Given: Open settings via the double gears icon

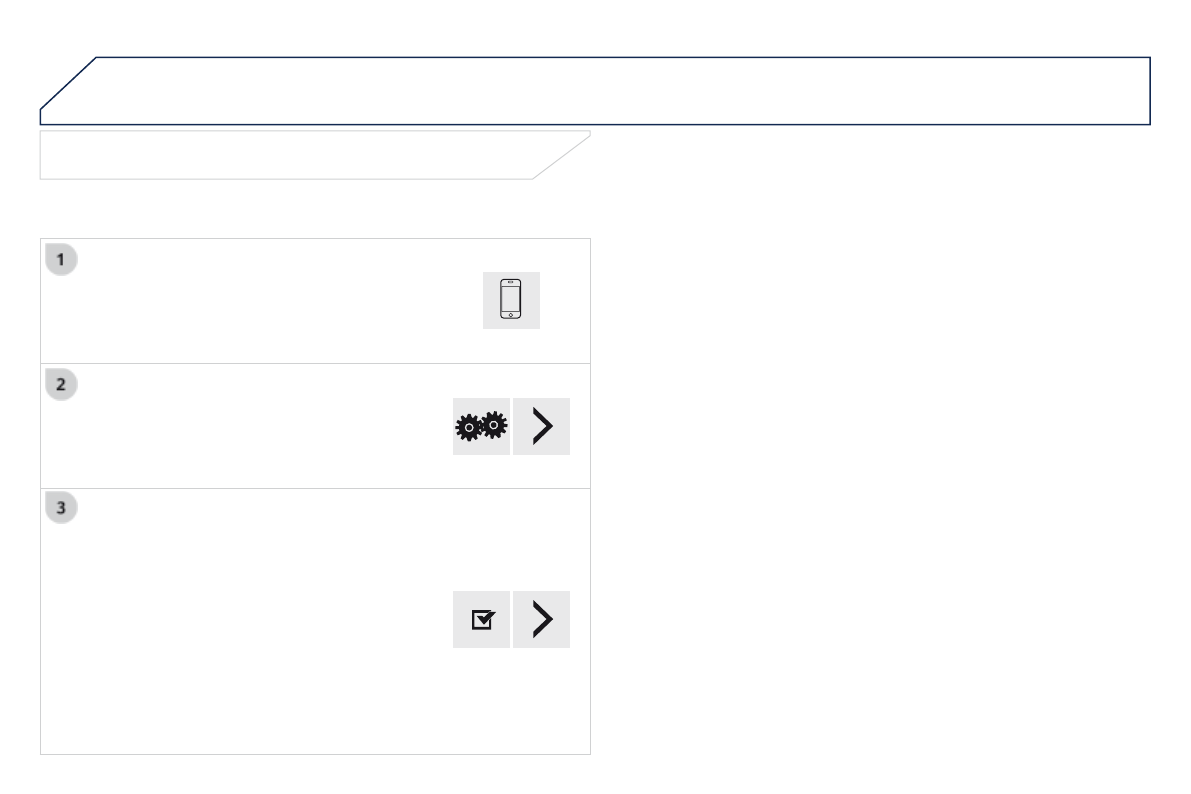Looking at the screenshot, I should (x=481, y=426).
